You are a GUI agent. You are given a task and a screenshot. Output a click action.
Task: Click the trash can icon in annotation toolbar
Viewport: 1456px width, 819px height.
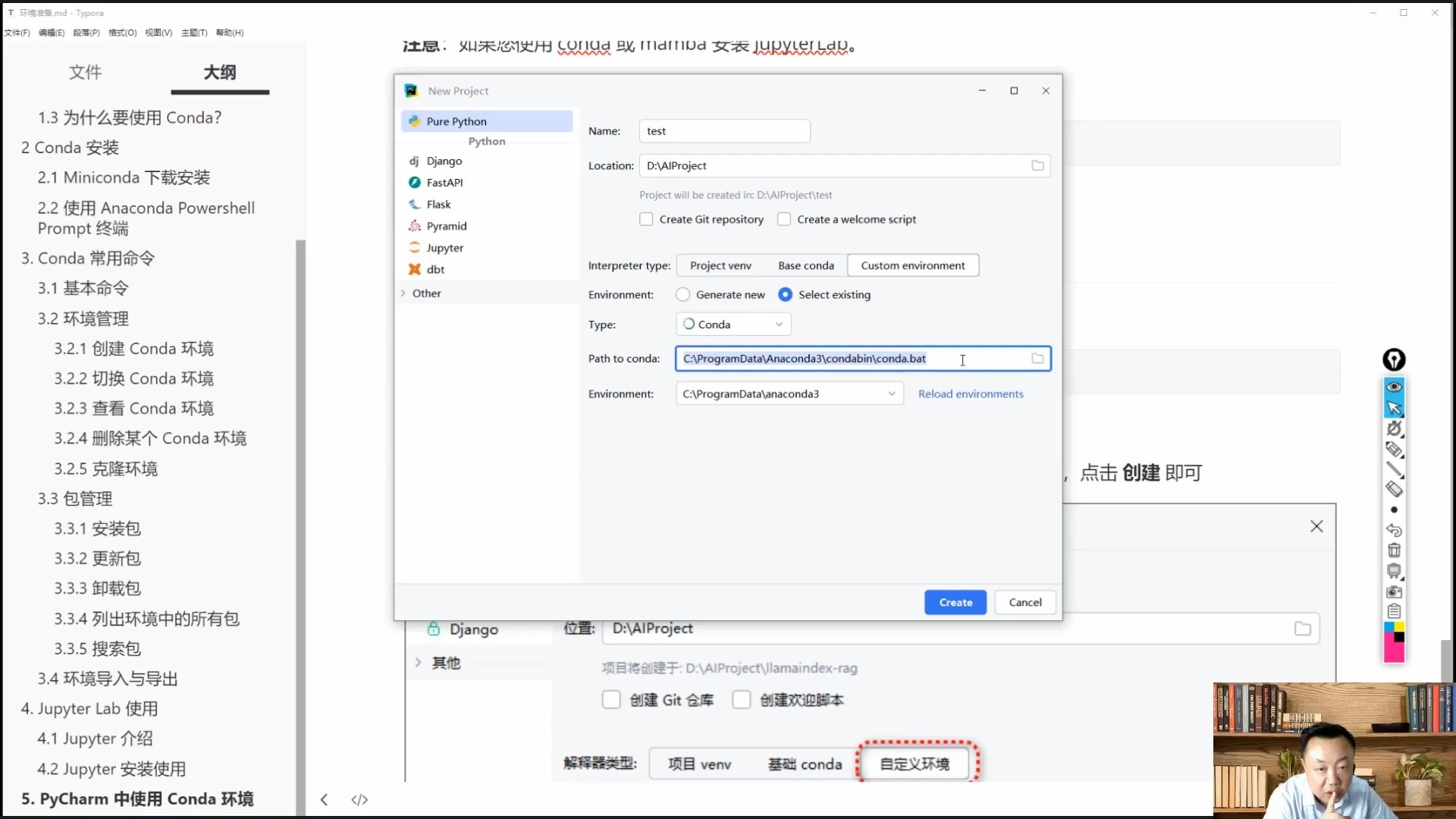[1394, 551]
